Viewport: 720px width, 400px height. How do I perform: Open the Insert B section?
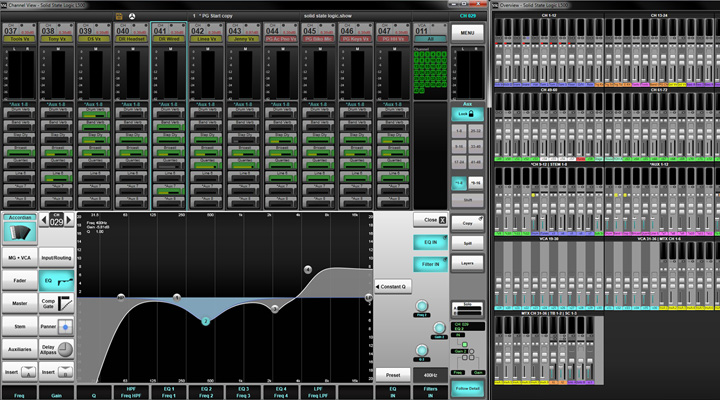click(58, 372)
